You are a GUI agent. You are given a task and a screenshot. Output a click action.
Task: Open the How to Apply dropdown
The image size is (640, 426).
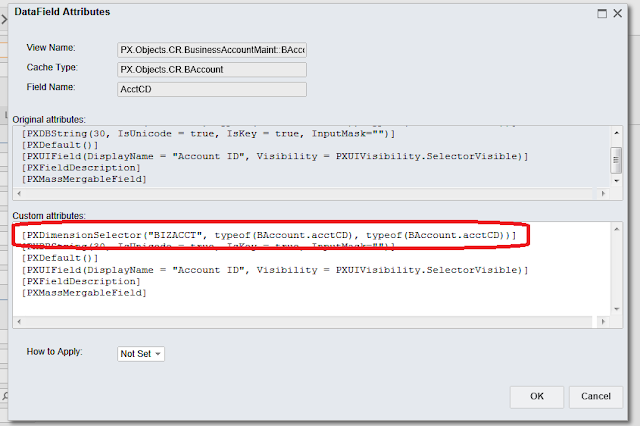pos(141,354)
